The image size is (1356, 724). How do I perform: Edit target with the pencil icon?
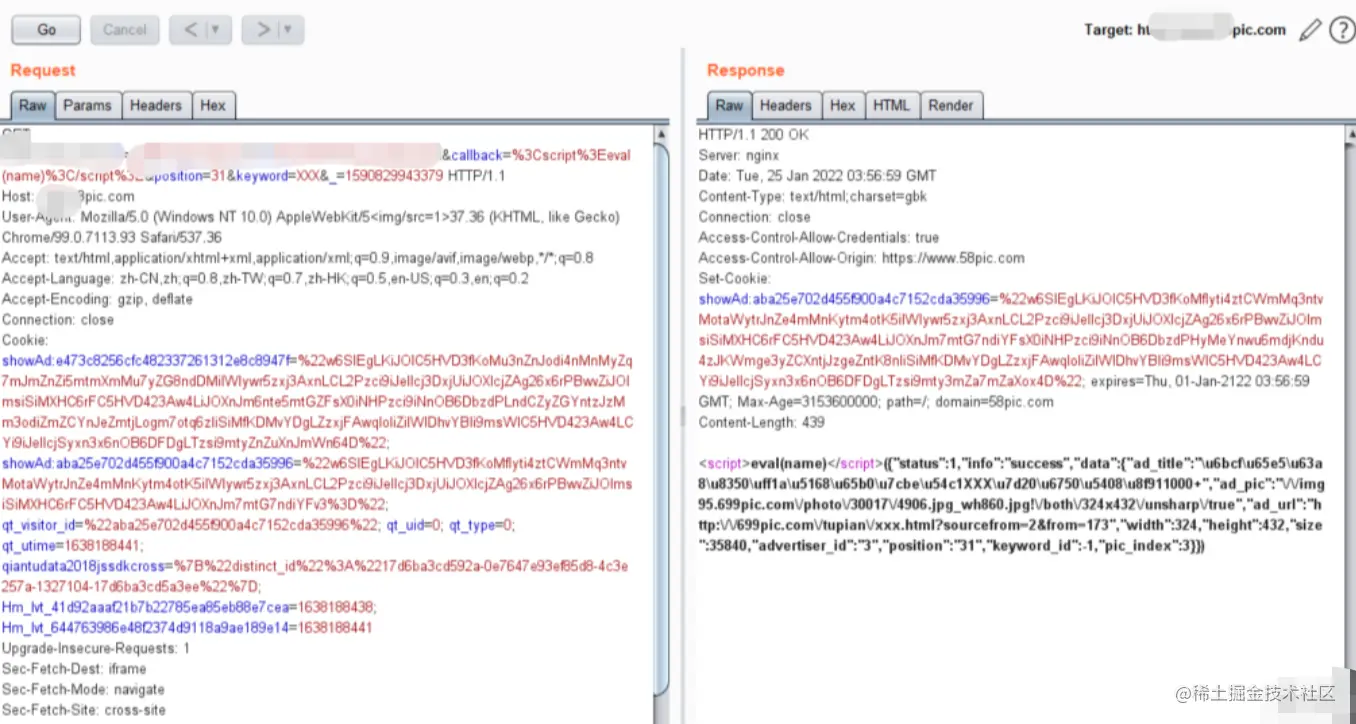[1310, 31]
